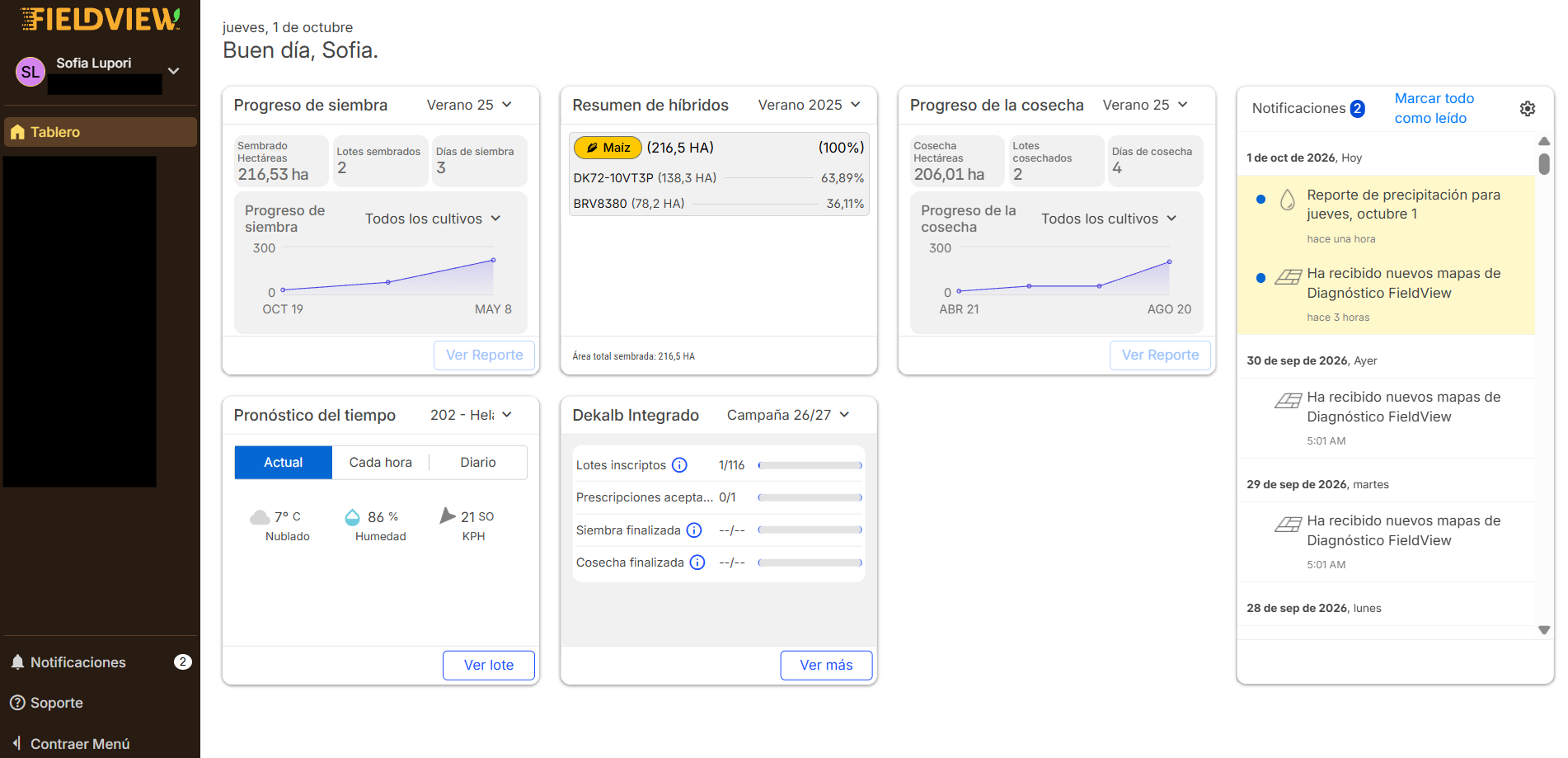The width and height of the screenshot is (1568, 758).
Task: Click info icon next to Siembra finalizada
Action: click(694, 530)
